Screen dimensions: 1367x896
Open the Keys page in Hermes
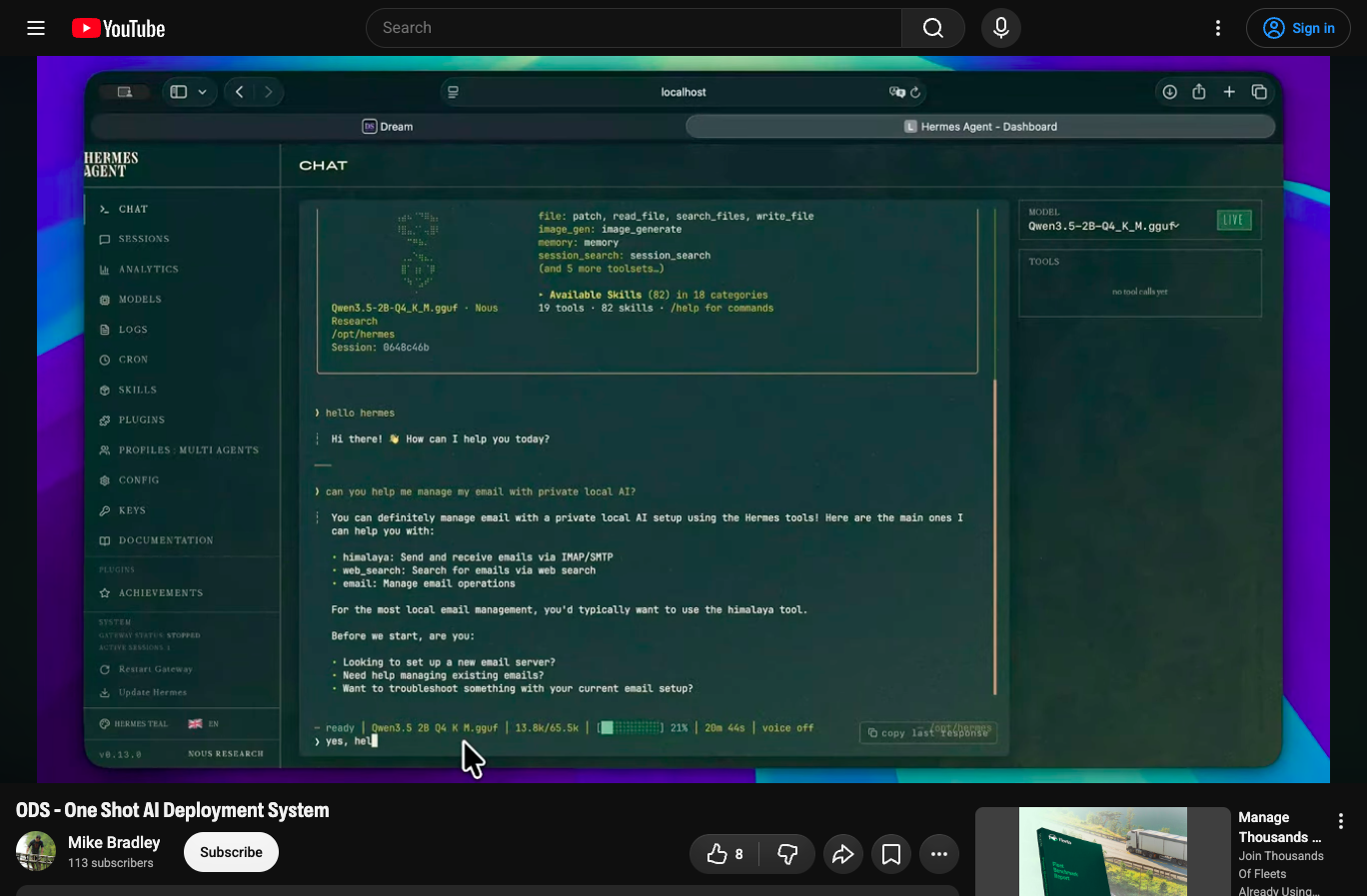132,510
